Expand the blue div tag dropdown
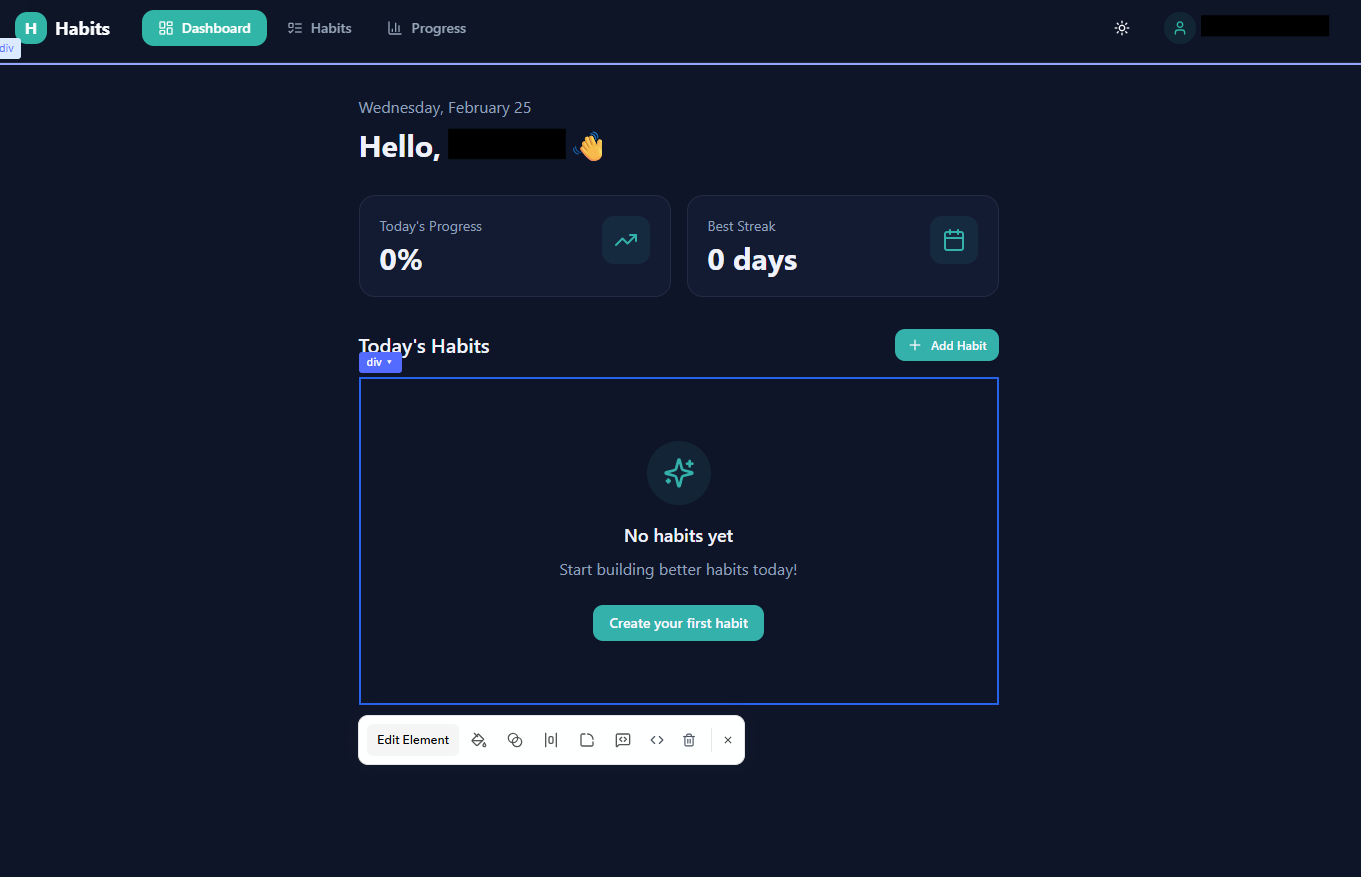Image resolution: width=1361 pixels, height=877 pixels. click(380, 362)
